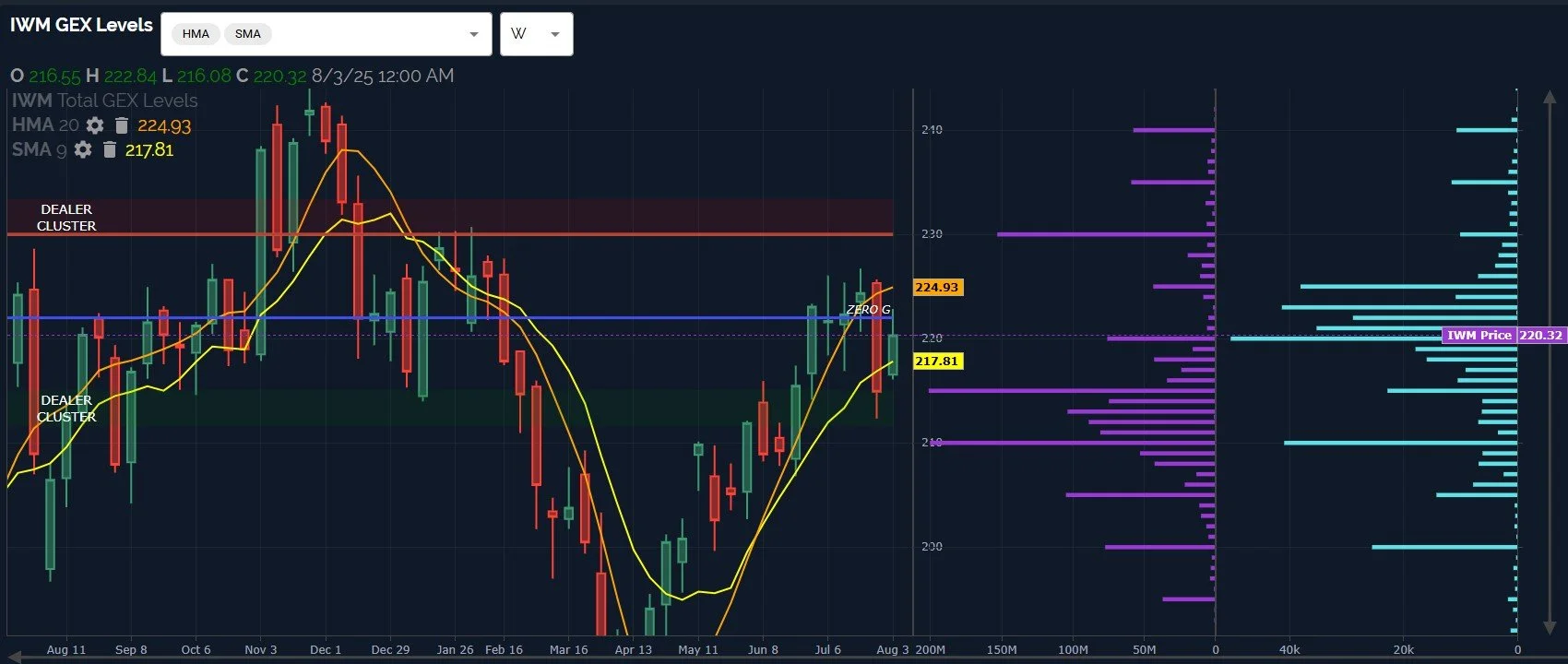Delete the SMA 9 indicator via trash icon
Image resolution: width=1568 pixels, height=664 pixels.
109,149
